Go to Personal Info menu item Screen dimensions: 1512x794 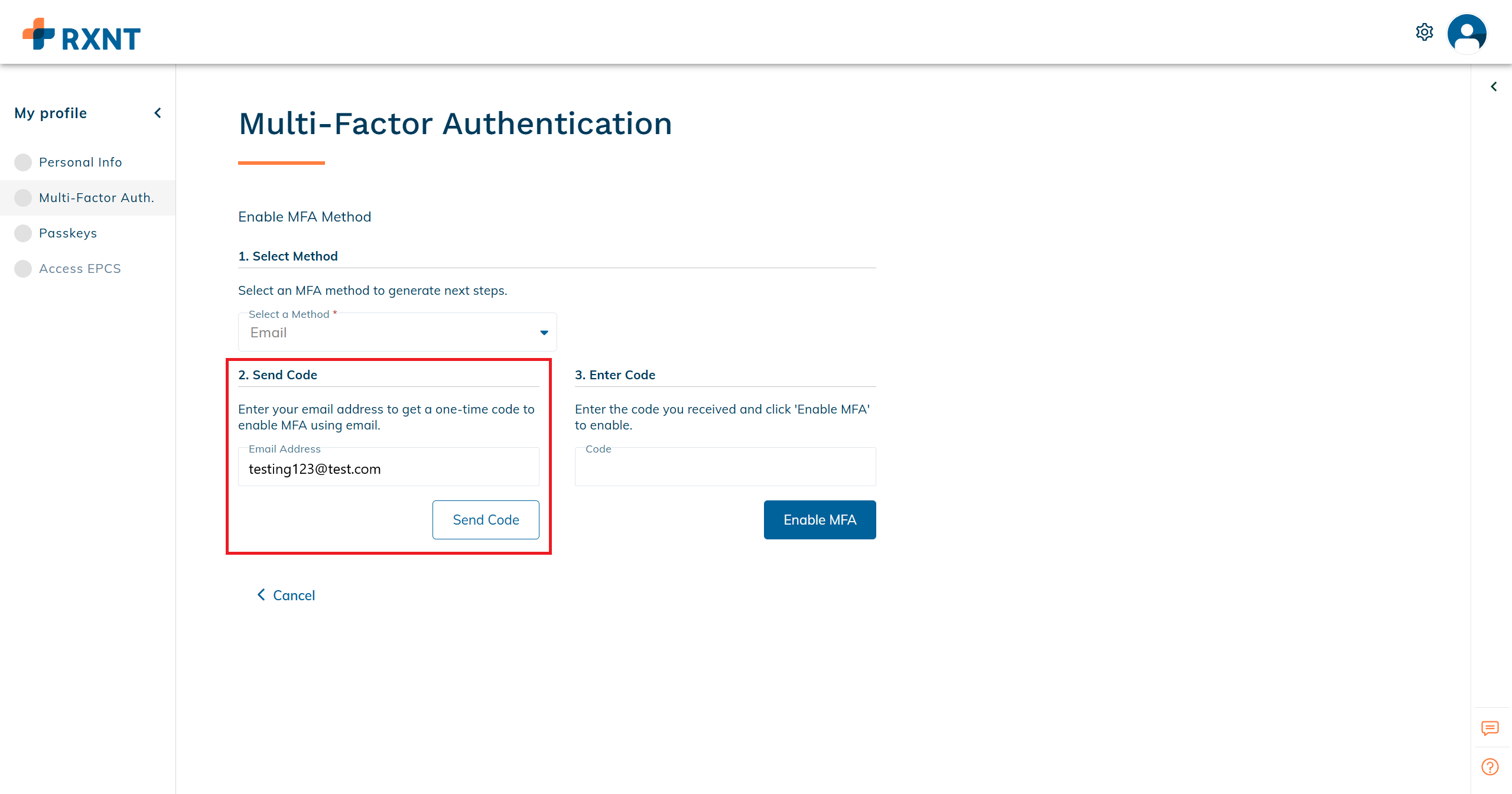pyautogui.click(x=80, y=162)
